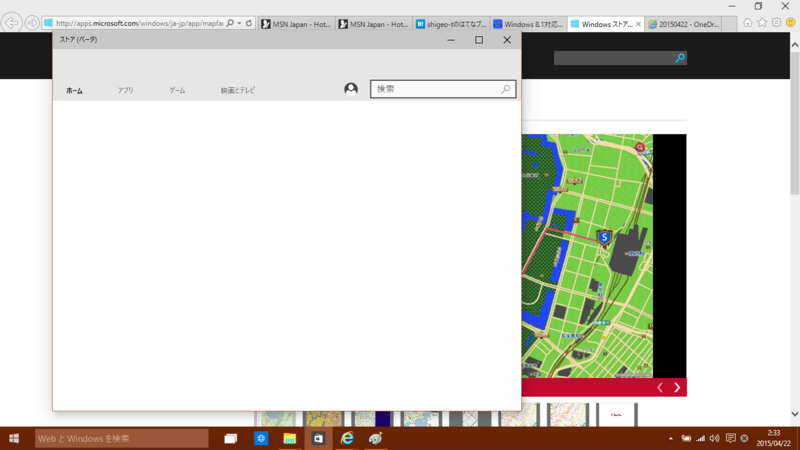Select the 映画とテレビ tab in Store

pyautogui.click(x=238, y=90)
